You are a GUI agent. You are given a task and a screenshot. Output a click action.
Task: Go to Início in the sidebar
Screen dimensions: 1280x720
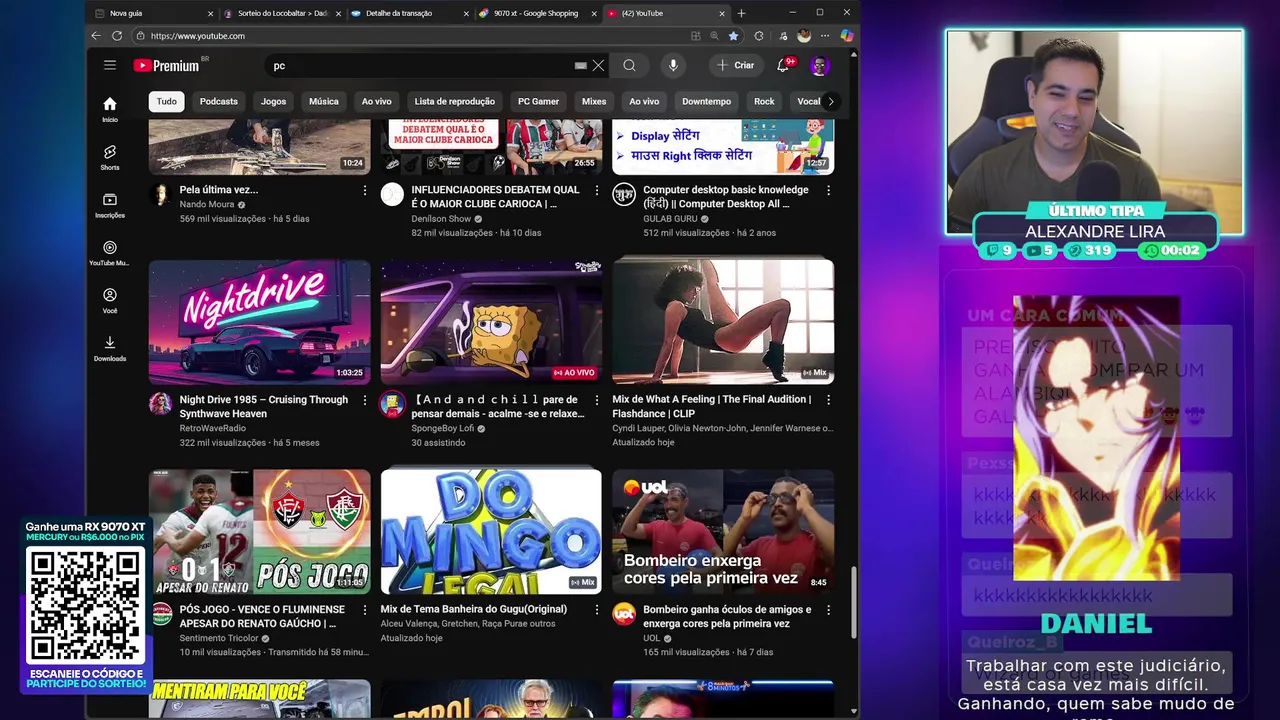(110, 109)
